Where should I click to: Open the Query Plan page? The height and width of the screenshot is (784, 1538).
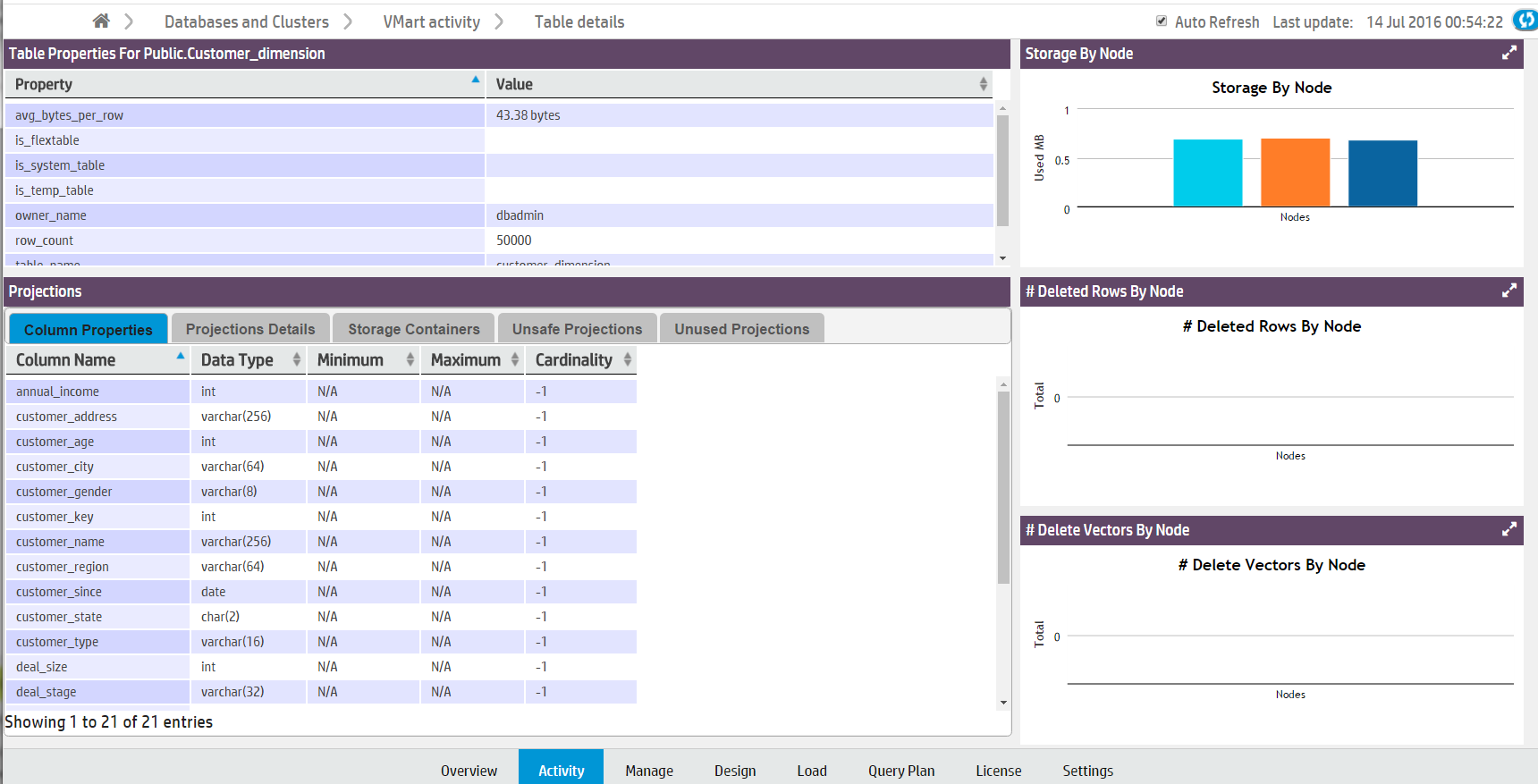coord(900,771)
